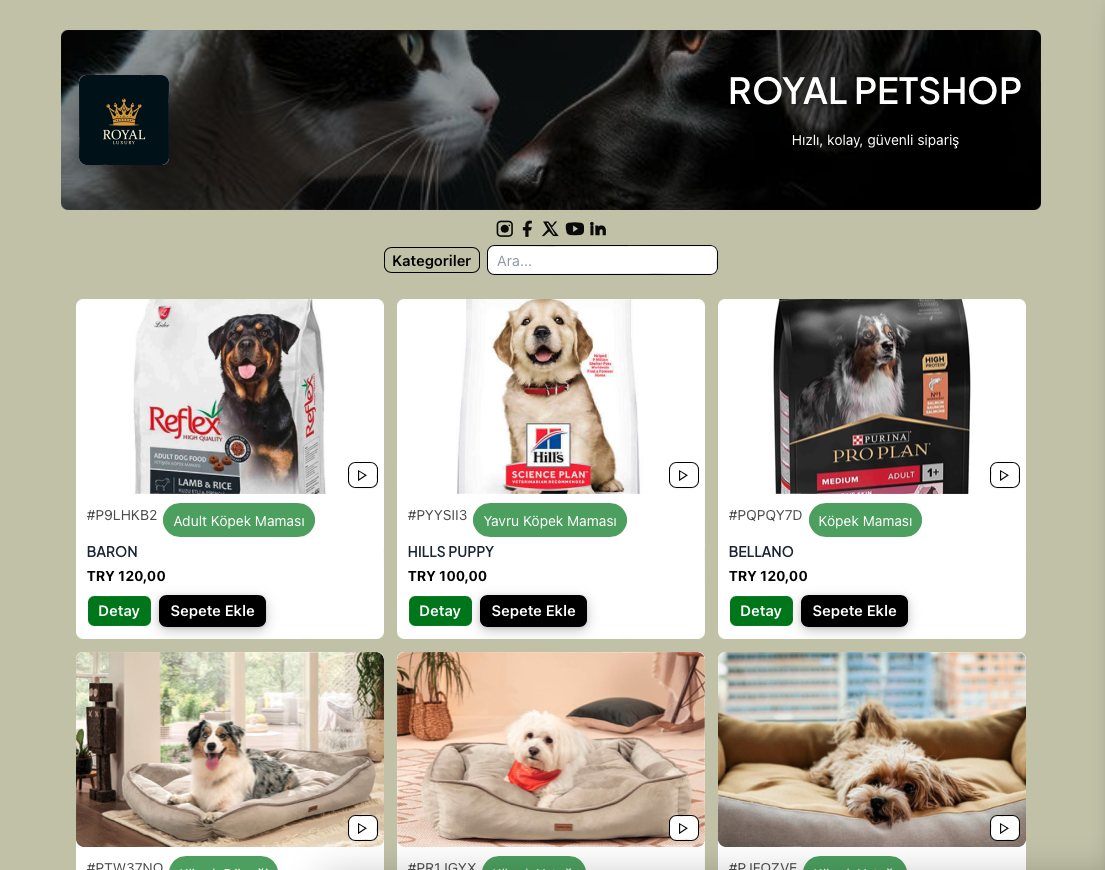Open the LinkedIn social icon
This screenshot has width=1105, height=870.
click(598, 229)
